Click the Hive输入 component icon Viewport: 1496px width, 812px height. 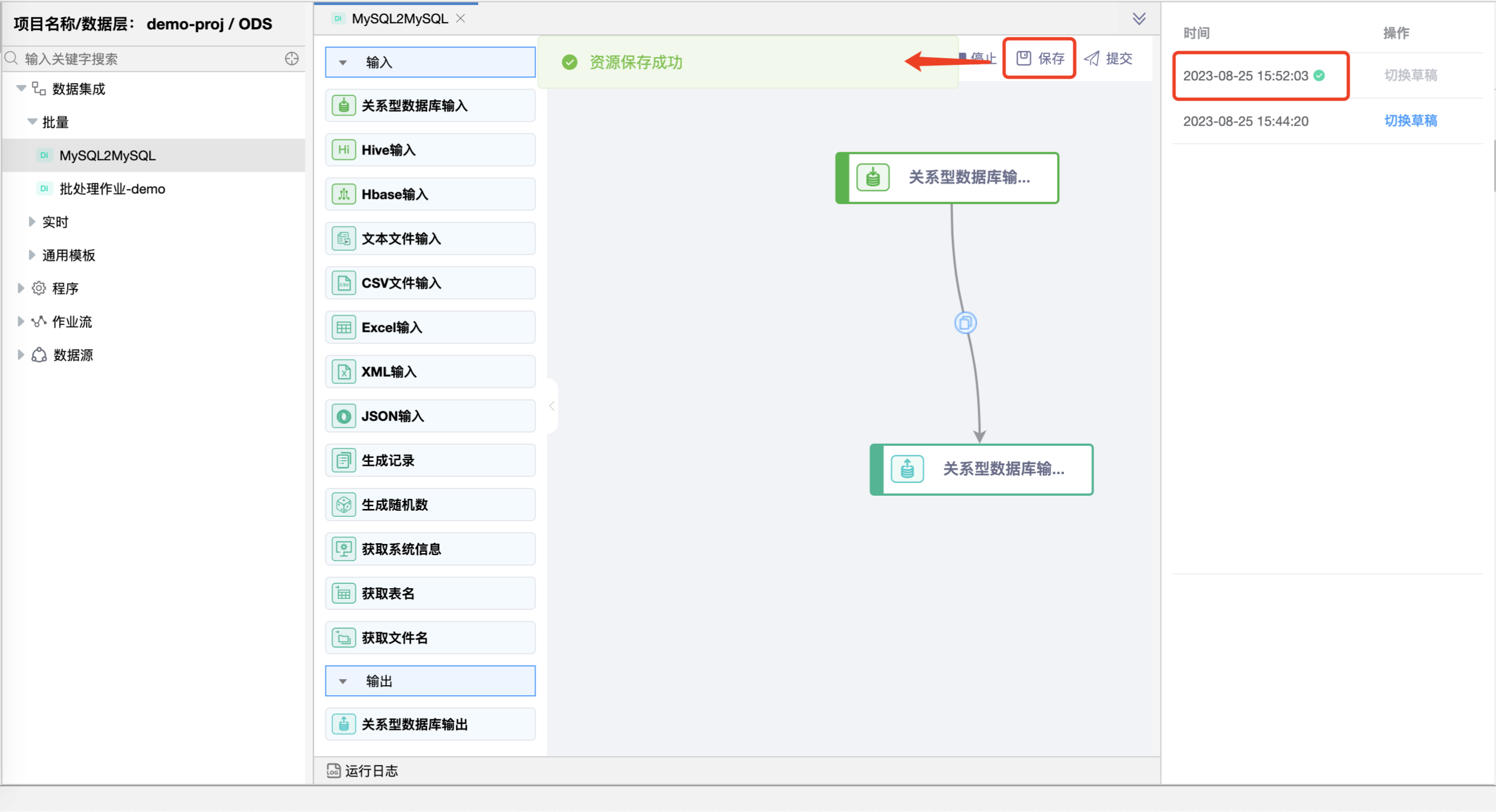point(344,150)
